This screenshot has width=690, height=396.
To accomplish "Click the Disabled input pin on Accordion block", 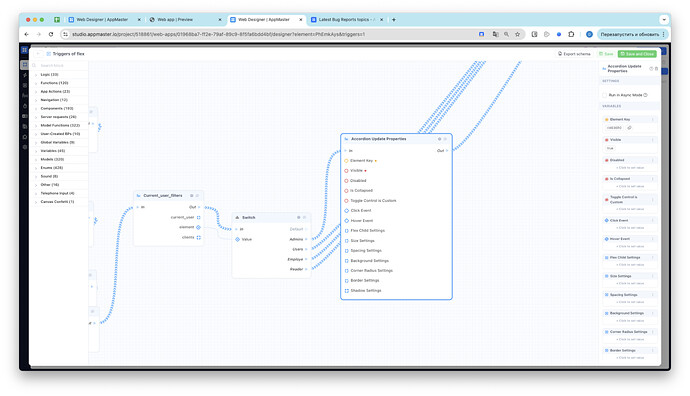I will click(346, 181).
